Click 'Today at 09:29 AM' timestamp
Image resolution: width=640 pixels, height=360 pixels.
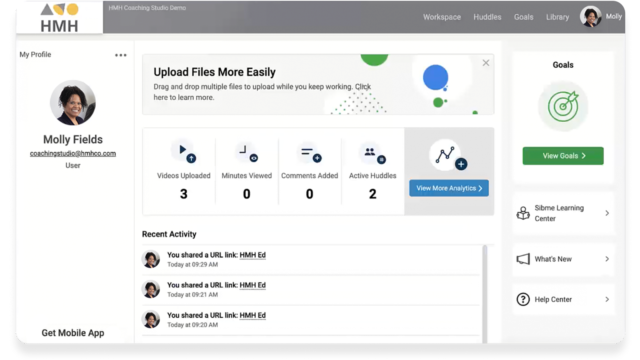tap(193, 264)
